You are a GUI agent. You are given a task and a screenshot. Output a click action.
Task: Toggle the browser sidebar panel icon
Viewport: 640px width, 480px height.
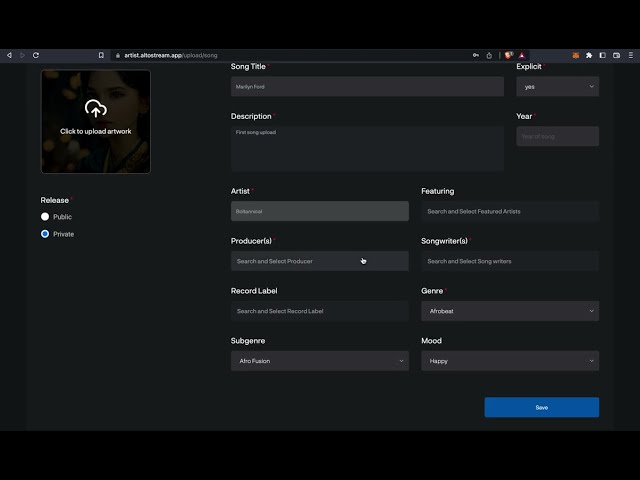point(602,55)
